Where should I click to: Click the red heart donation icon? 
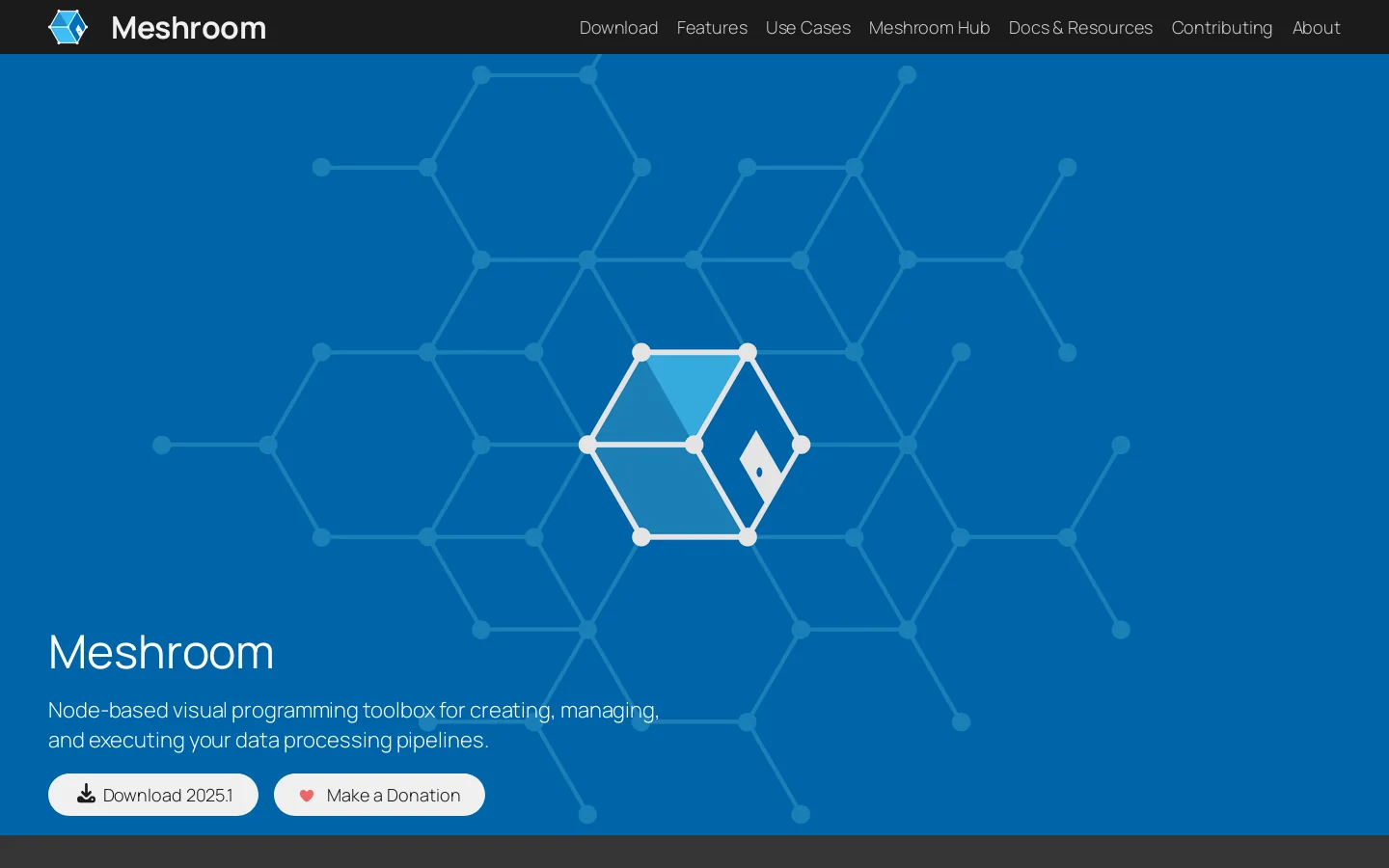307,796
